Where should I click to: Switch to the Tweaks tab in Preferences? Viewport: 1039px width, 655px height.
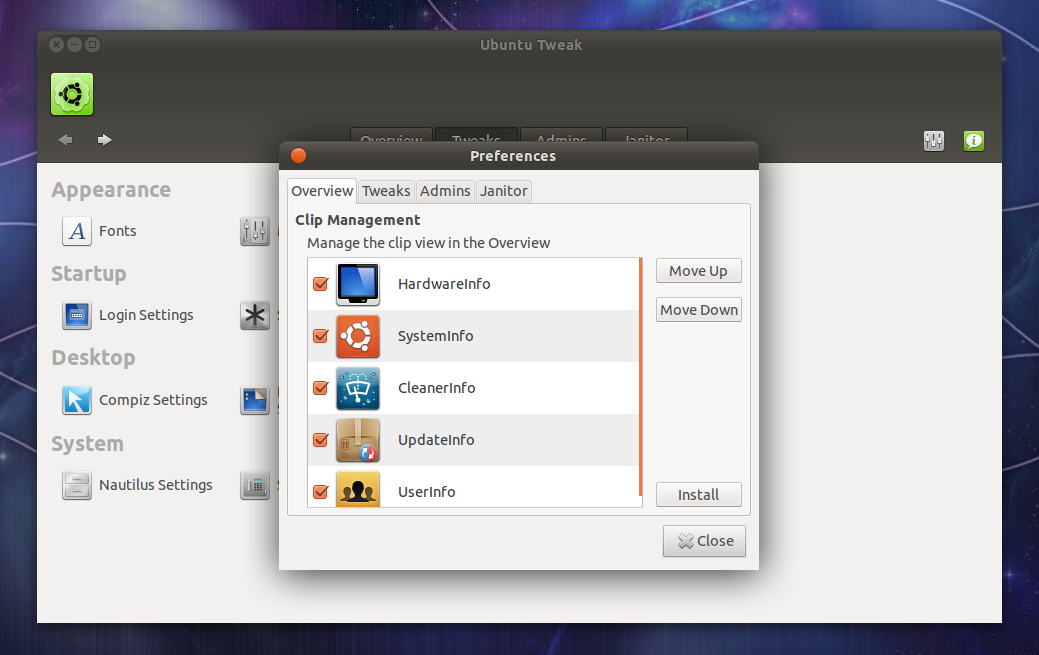[x=385, y=191]
